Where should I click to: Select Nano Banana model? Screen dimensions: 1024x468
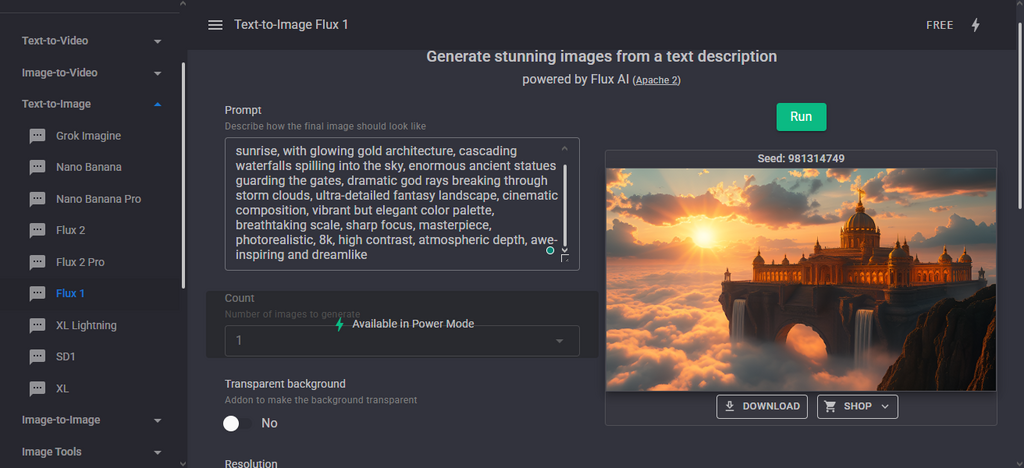tap(89, 167)
